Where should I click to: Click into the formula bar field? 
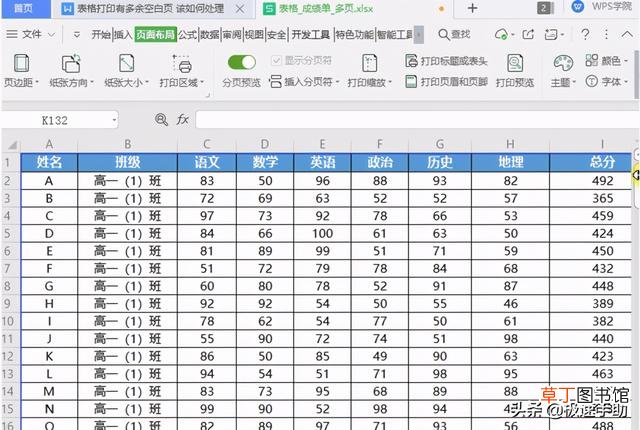pyautogui.click(x=416, y=120)
